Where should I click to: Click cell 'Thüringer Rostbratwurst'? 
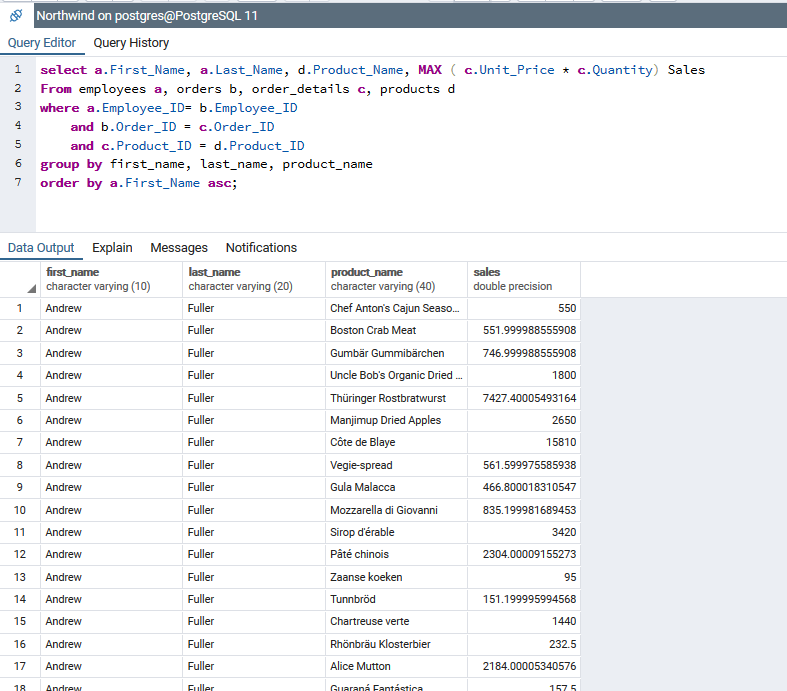(x=397, y=398)
